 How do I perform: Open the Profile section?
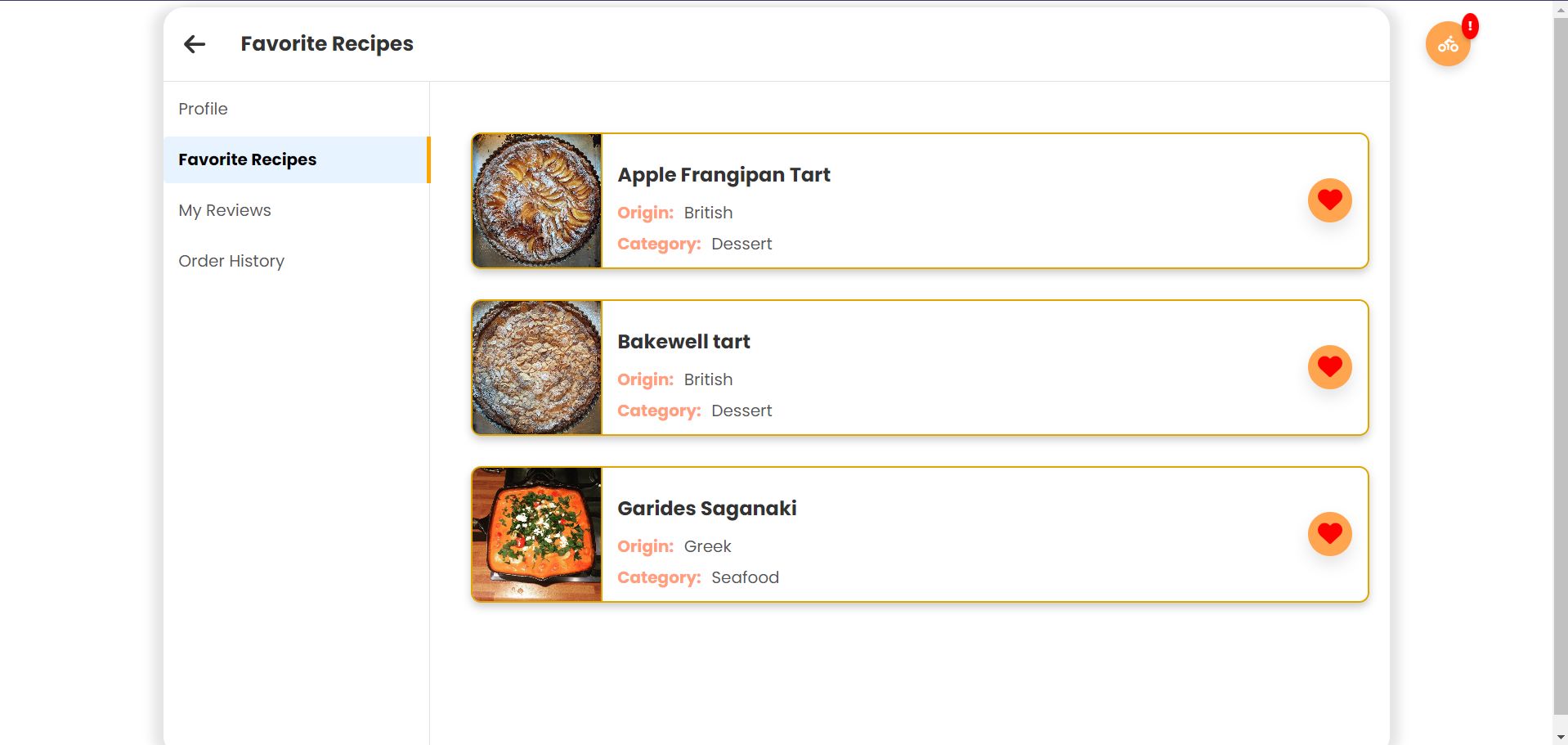204,109
